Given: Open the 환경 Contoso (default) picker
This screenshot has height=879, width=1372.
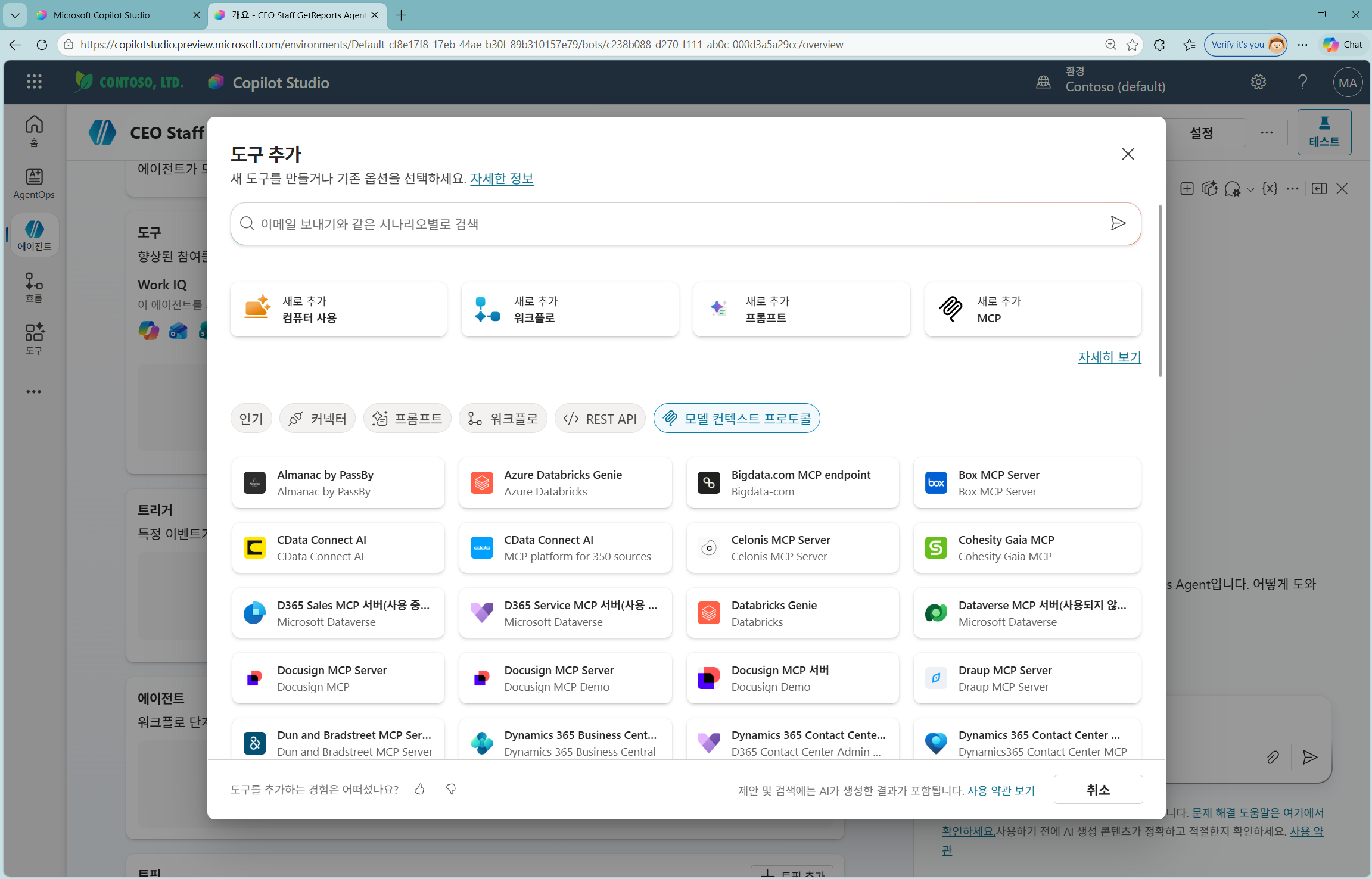Looking at the screenshot, I should pyautogui.click(x=1101, y=80).
